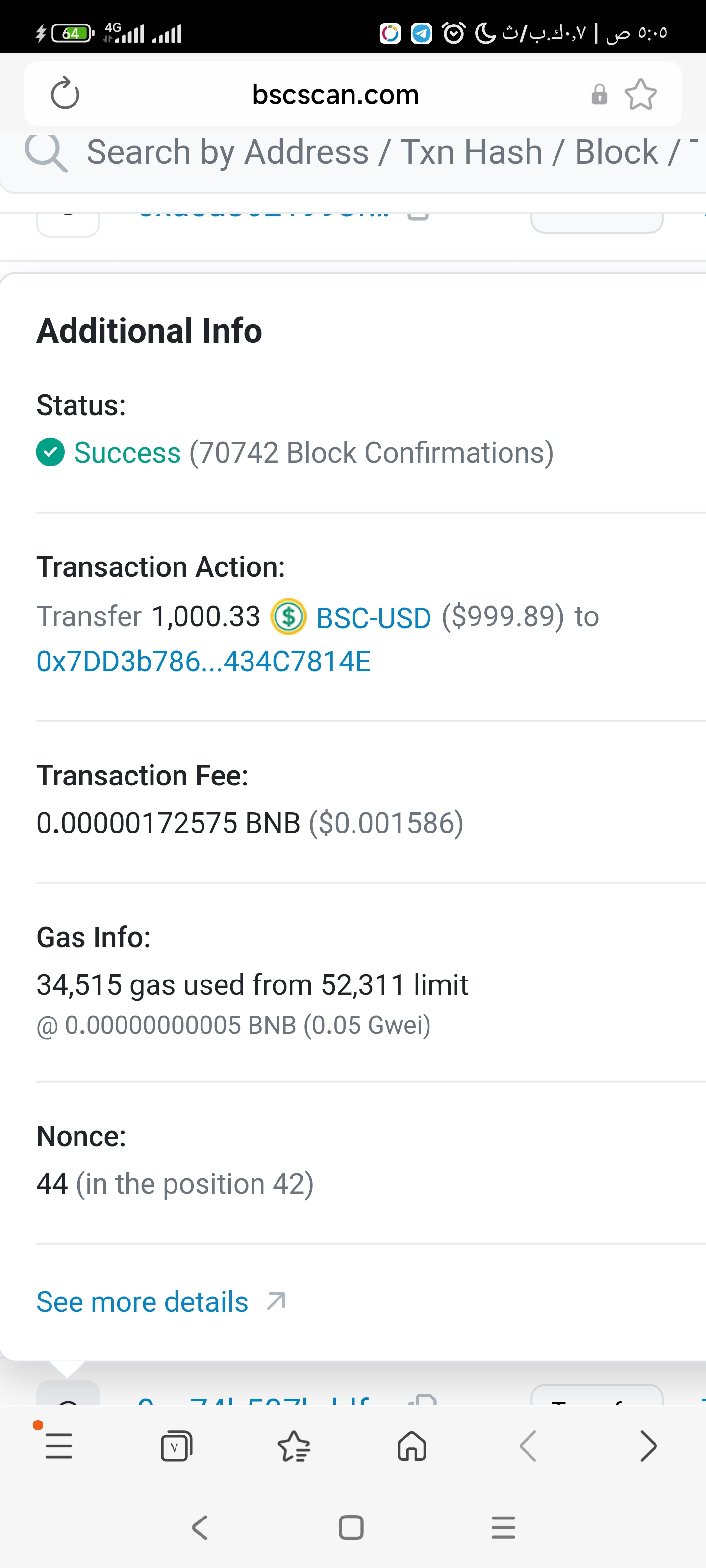Viewport: 706px width, 1568px height.
Task: Open the browser tabs switcher
Action: [176, 1445]
